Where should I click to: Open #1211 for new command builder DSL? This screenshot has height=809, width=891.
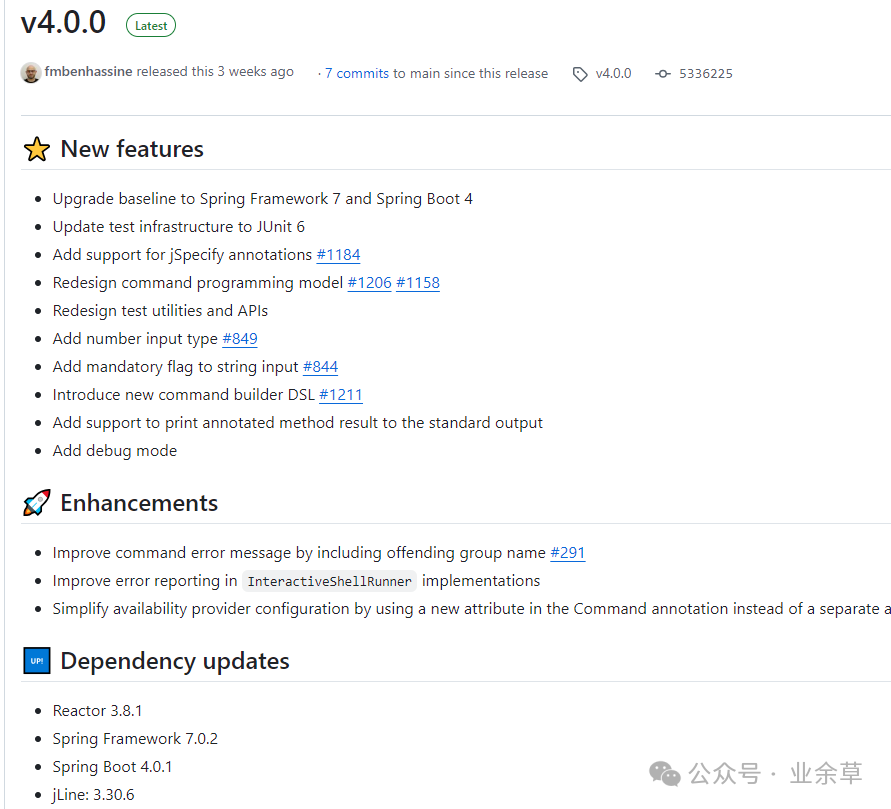[341, 394]
